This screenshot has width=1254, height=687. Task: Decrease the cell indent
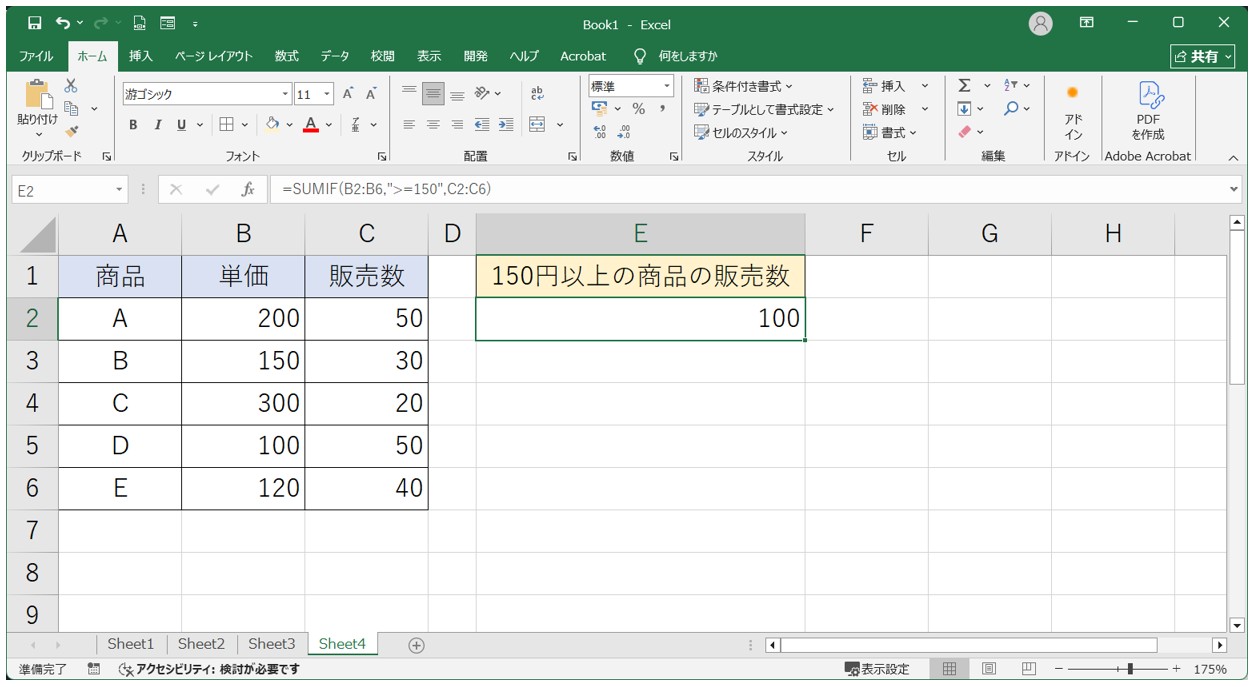click(x=482, y=125)
